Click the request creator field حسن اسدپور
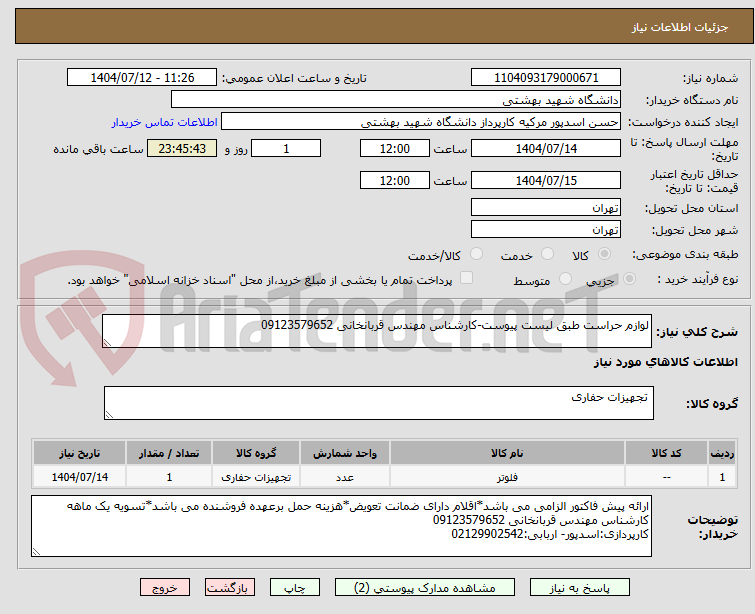Screen dimensions: 755x614 point(421,122)
